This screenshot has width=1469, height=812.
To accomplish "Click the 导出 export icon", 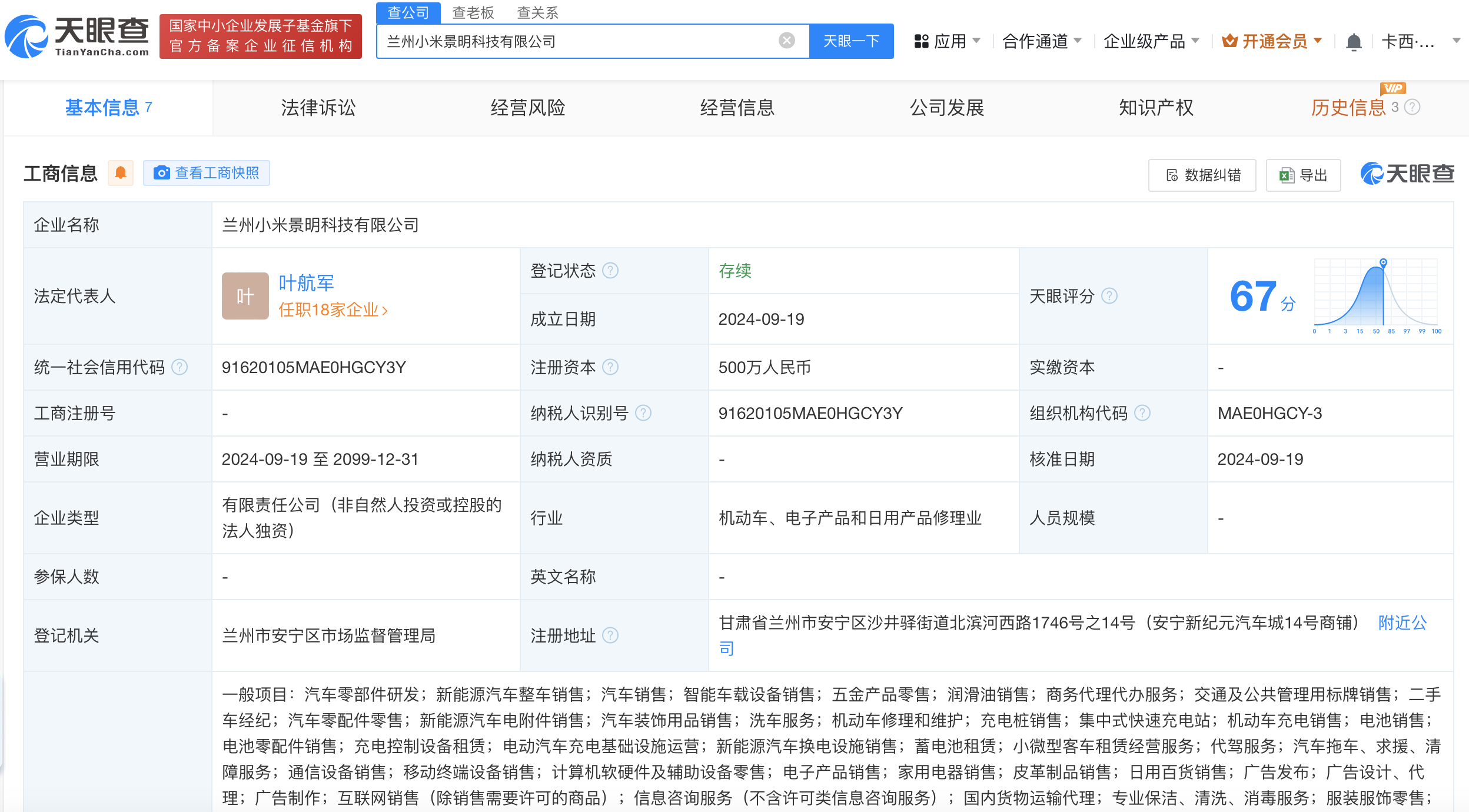I will (1287, 175).
